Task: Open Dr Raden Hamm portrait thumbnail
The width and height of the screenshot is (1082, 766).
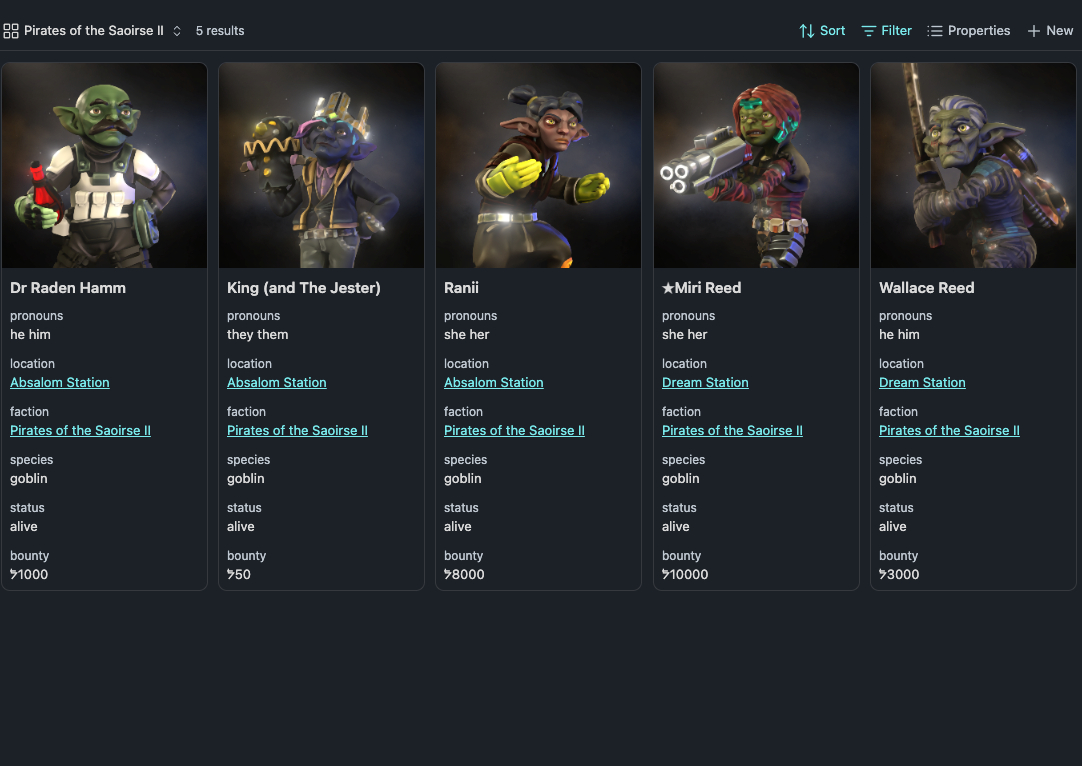Action: click(x=104, y=166)
